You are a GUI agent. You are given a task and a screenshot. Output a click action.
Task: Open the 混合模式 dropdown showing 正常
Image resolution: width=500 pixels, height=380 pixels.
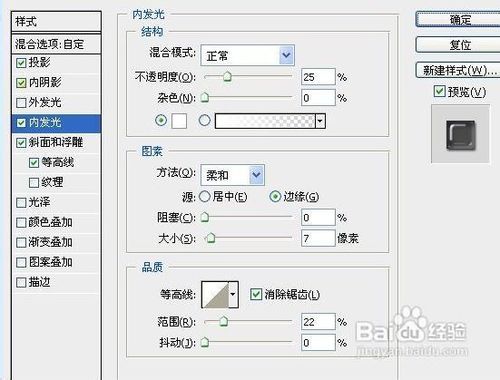point(248,55)
